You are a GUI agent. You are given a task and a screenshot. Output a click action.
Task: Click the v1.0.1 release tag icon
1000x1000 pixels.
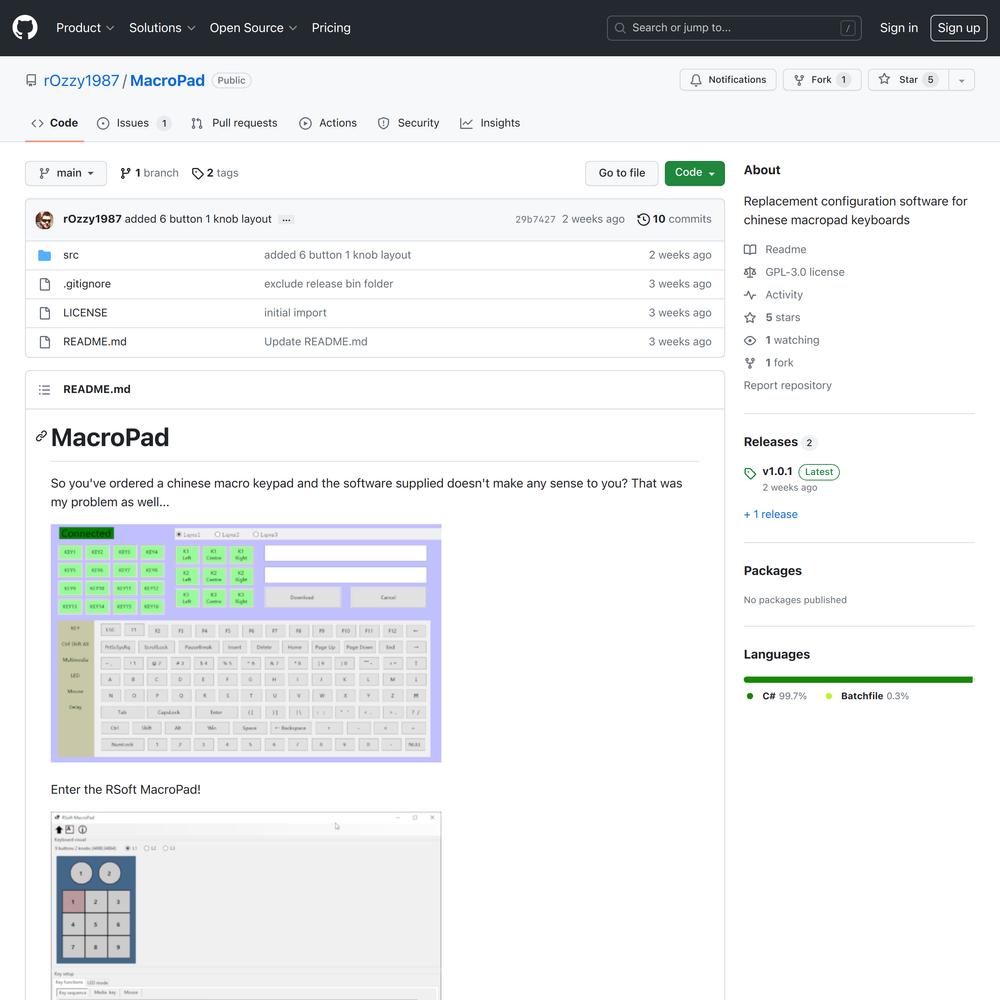750,473
